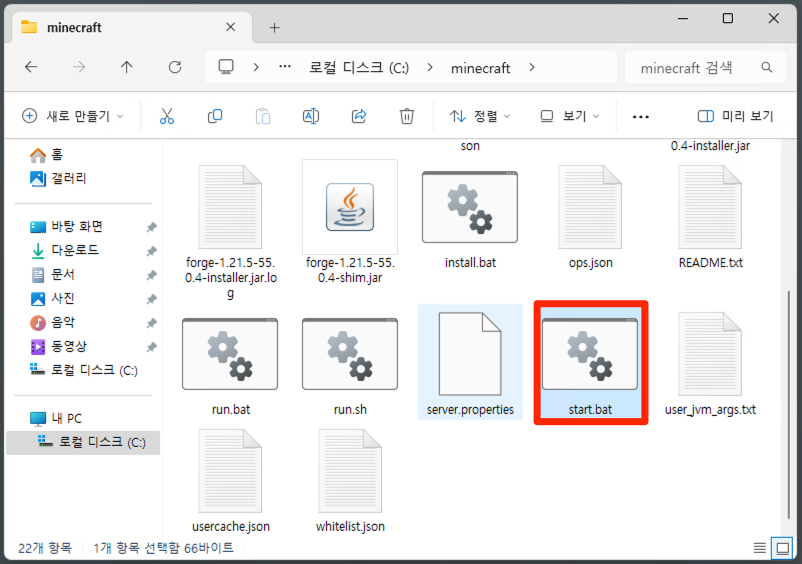The width and height of the screenshot is (802, 564).
Task: Maximize the File Explorer window
Action: click(727, 18)
